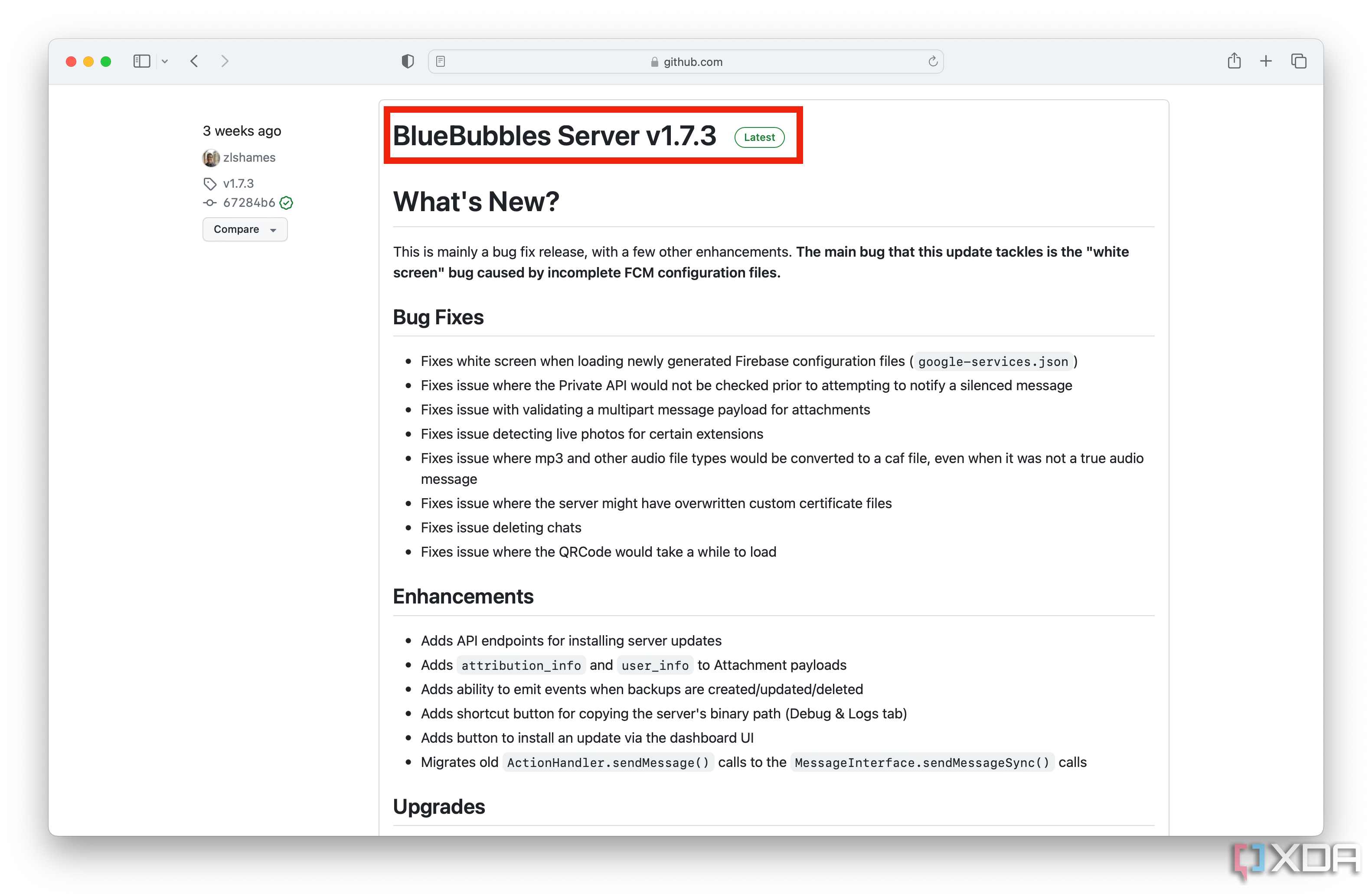
Task: Click the zlshames avatar image
Action: (x=211, y=157)
